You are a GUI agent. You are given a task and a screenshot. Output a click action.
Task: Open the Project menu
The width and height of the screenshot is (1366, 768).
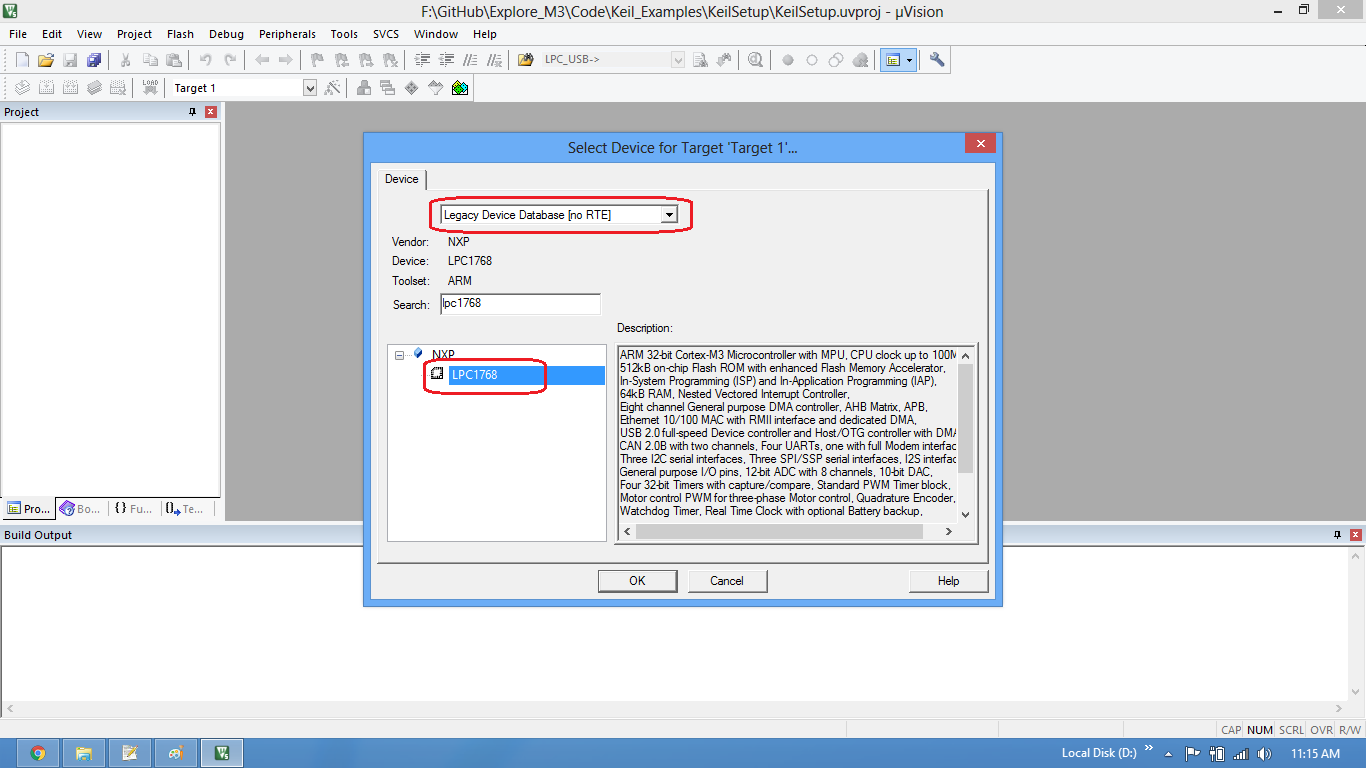click(135, 34)
